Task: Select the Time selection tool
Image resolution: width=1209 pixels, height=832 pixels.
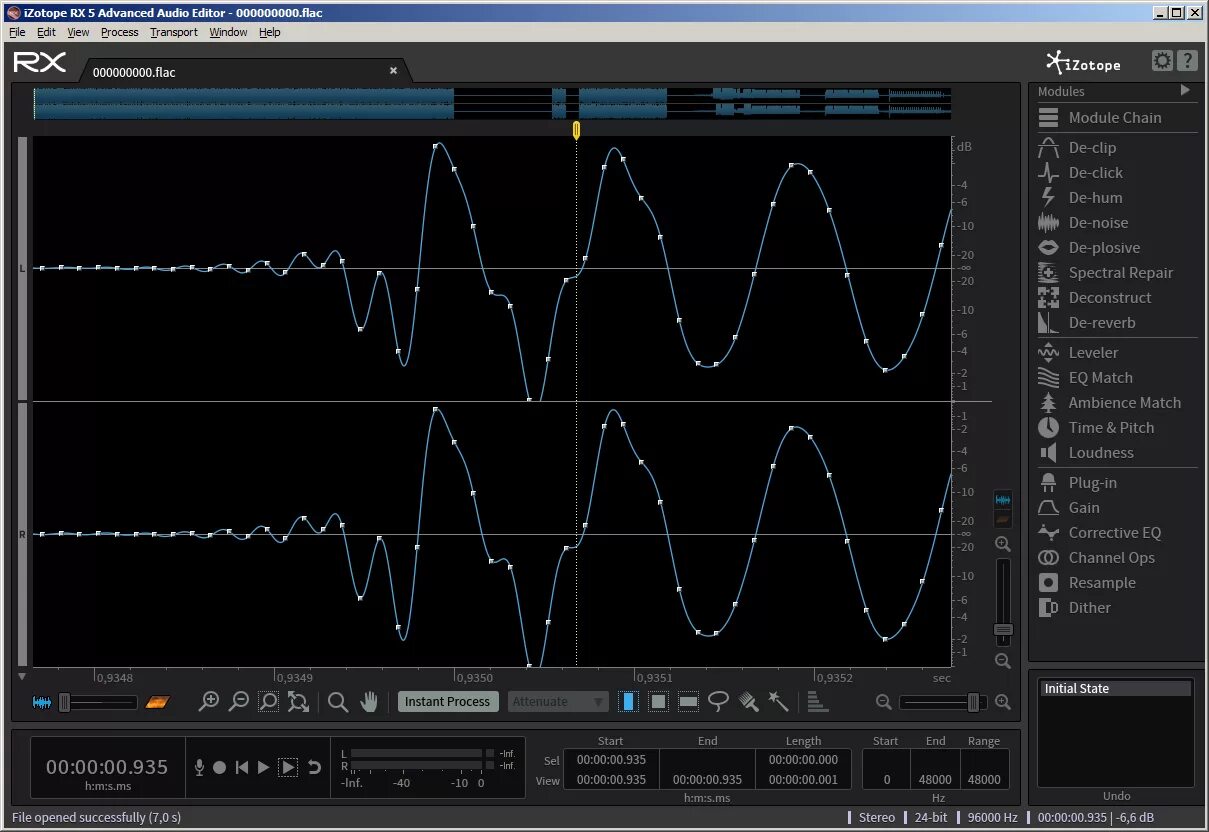Action: 628,702
